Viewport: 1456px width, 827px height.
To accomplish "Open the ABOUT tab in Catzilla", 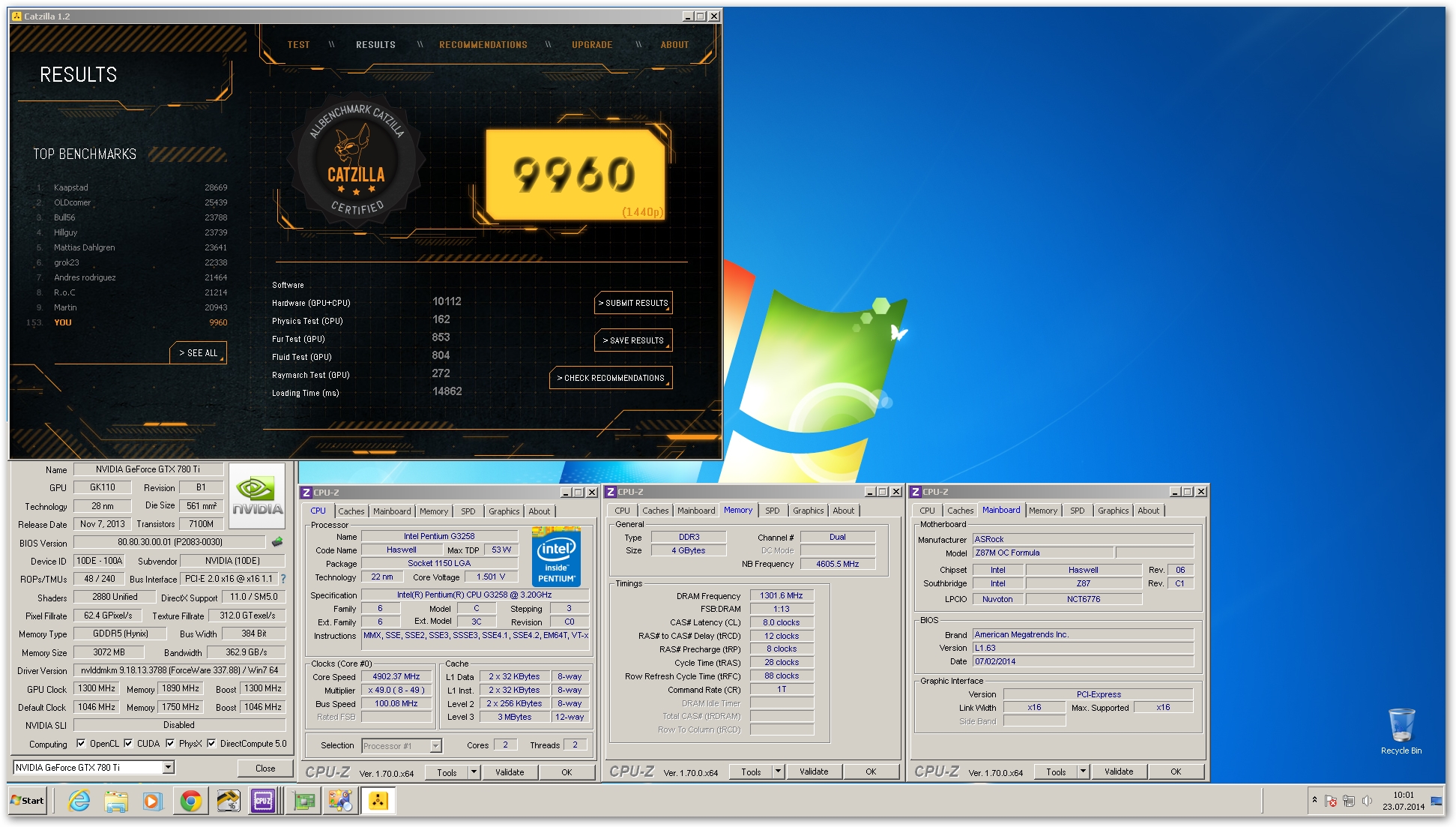I will pyautogui.click(x=674, y=45).
